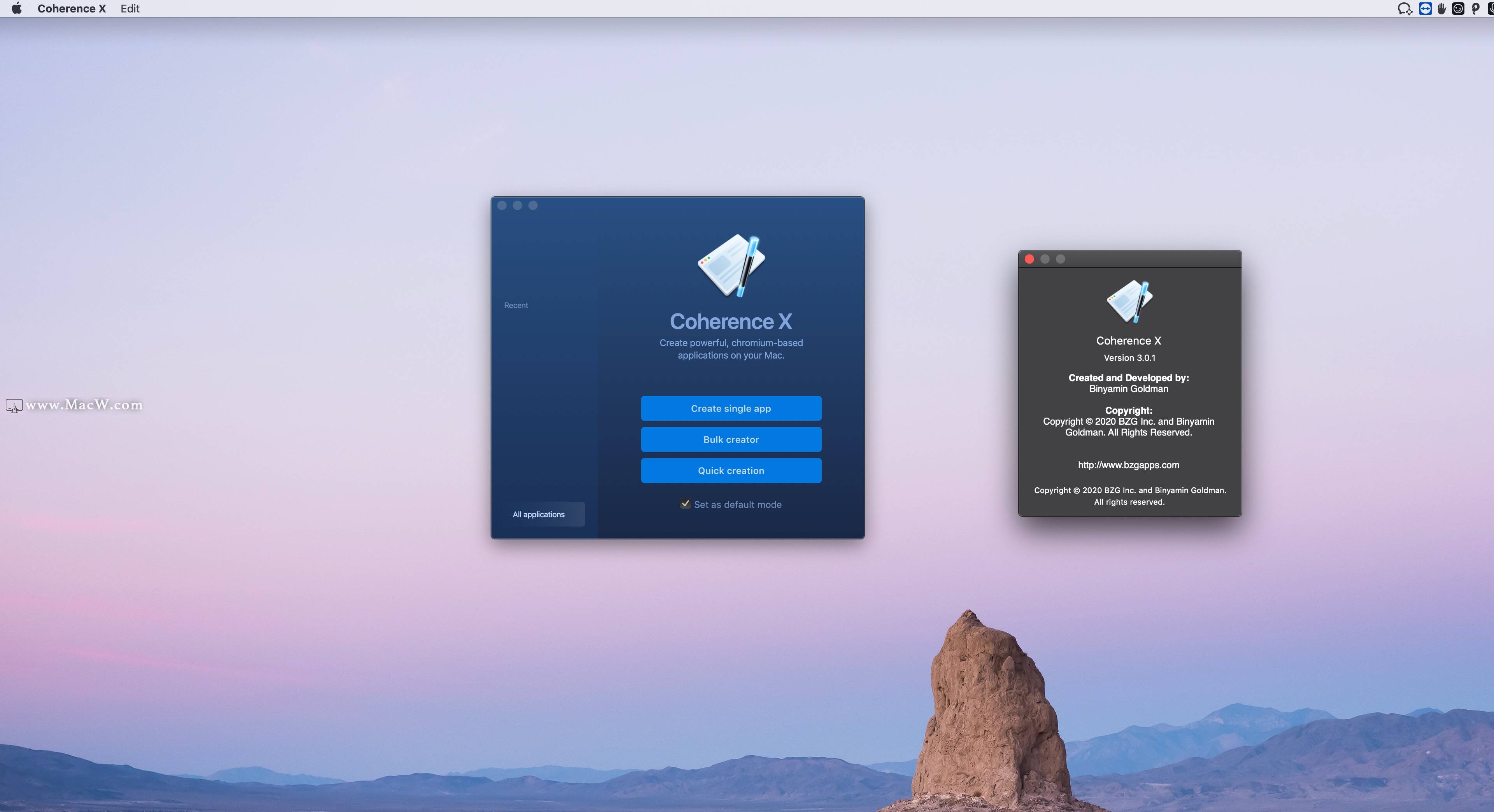Click the Version 3.0.1 text
1494x812 pixels.
click(1129, 358)
